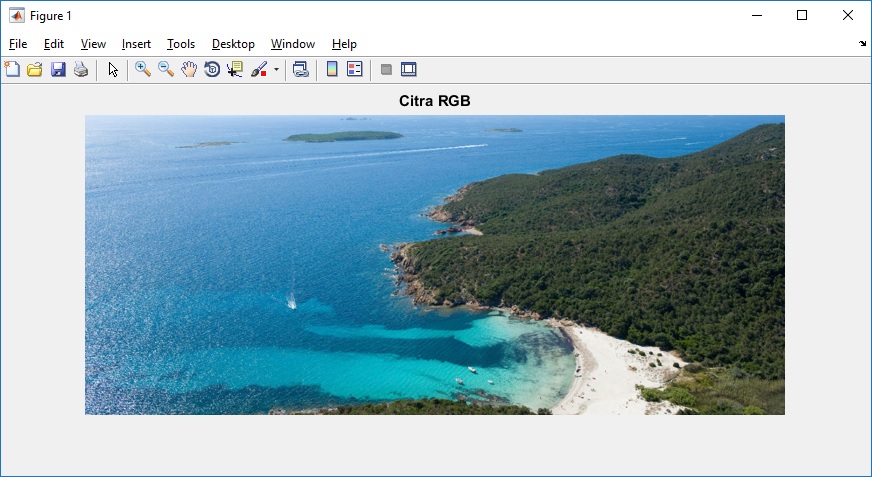This screenshot has height=477, width=872.
Task: Open the Insert menu
Action: 136,44
